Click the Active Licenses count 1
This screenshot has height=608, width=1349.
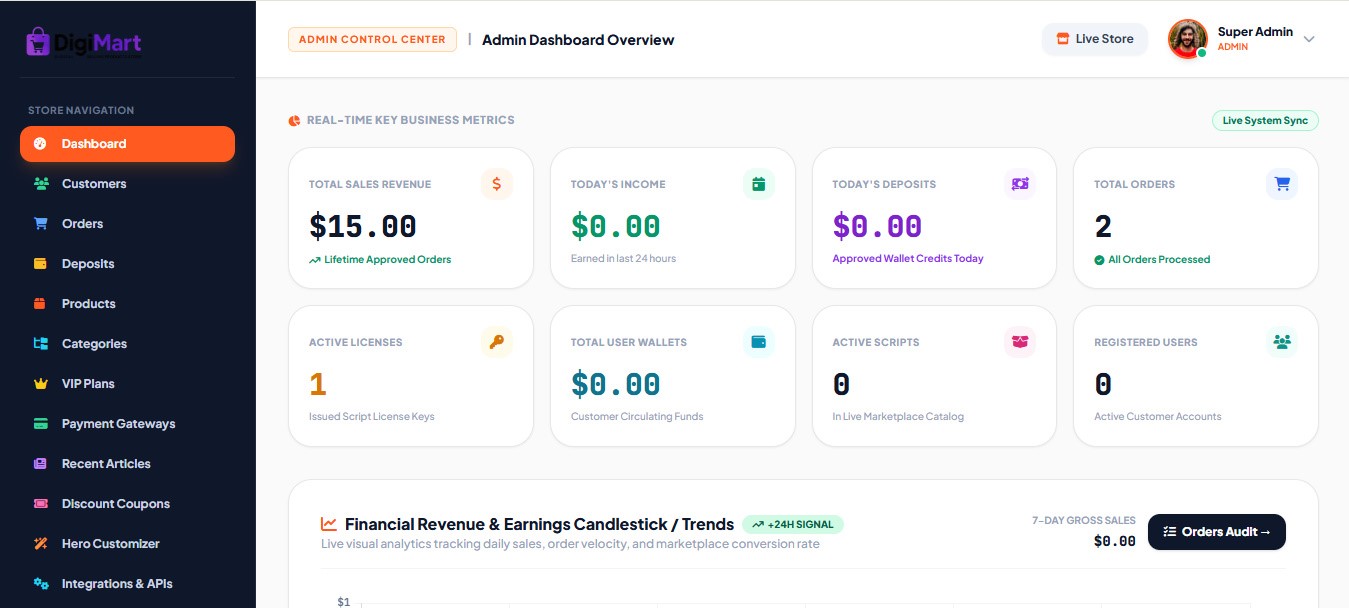318,385
